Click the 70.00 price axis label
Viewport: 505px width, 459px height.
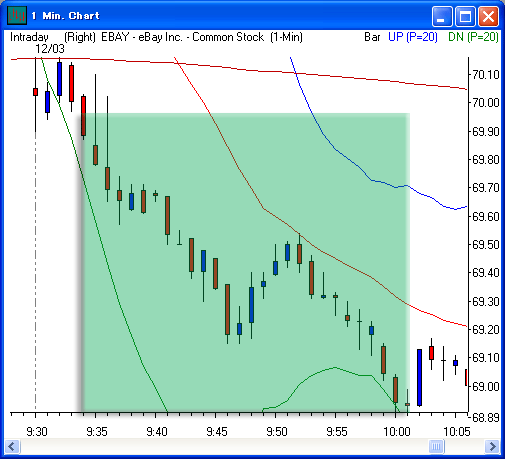pyautogui.click(x=486, y=103)
